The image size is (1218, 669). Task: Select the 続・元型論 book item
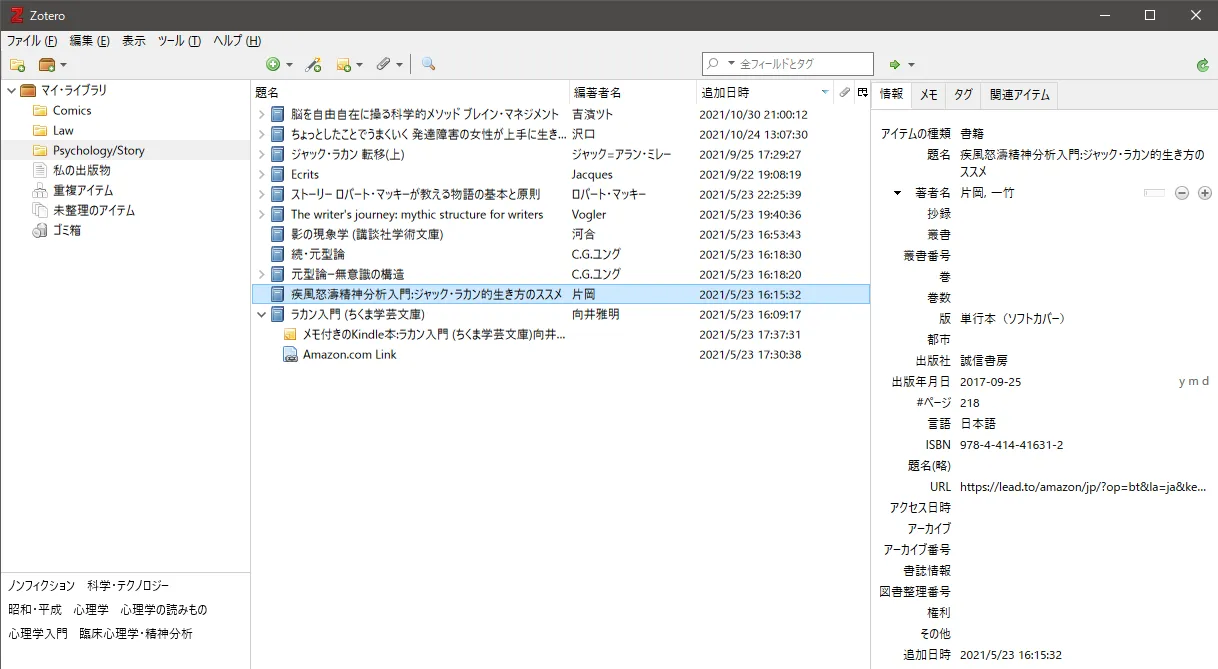click(x=560, y=254)
